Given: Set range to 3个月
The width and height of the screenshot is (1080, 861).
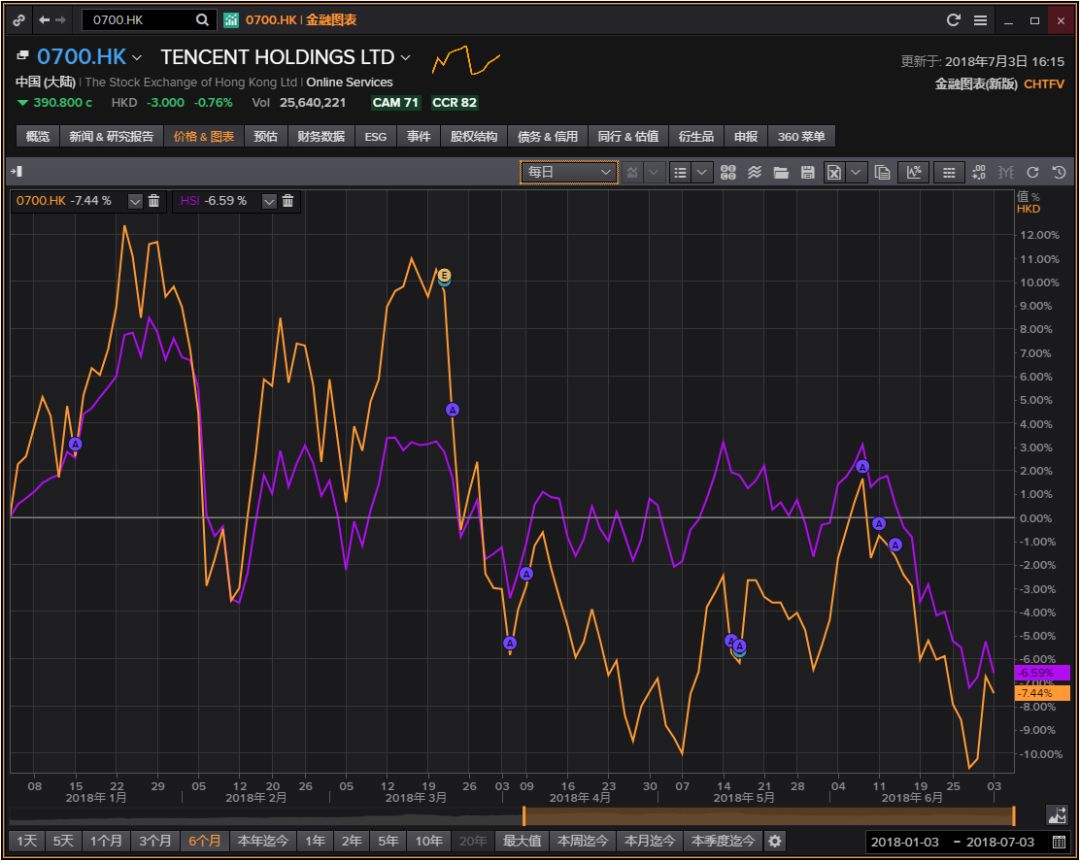Looking at the screenshot, I should (155, 841).
